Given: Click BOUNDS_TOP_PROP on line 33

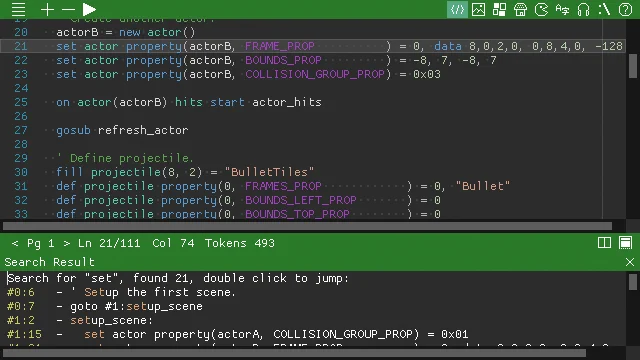Looking at the screenshot, I should point(297,214).
